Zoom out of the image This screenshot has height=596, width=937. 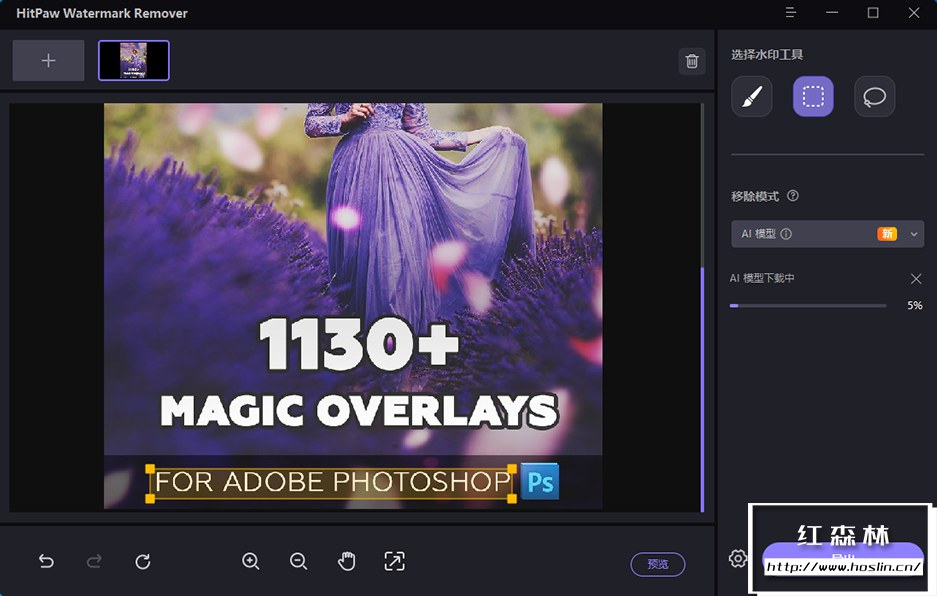coord(298,561)
